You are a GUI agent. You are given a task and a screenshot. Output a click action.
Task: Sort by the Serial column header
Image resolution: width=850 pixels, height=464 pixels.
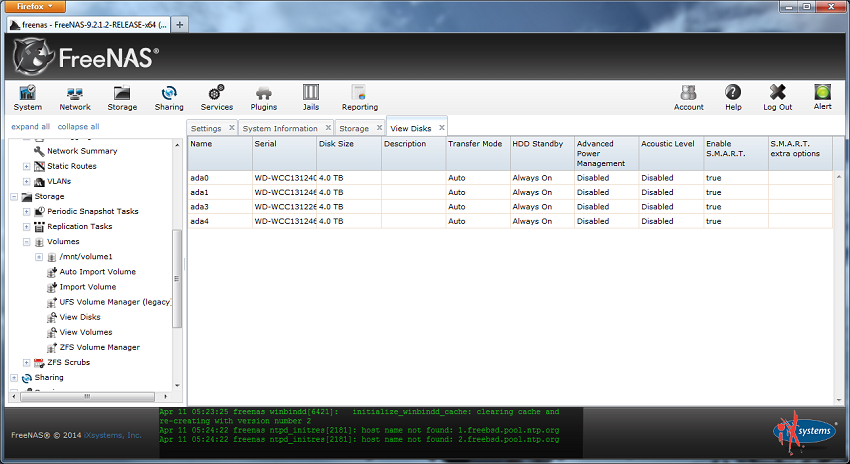[x=284, y=153]
